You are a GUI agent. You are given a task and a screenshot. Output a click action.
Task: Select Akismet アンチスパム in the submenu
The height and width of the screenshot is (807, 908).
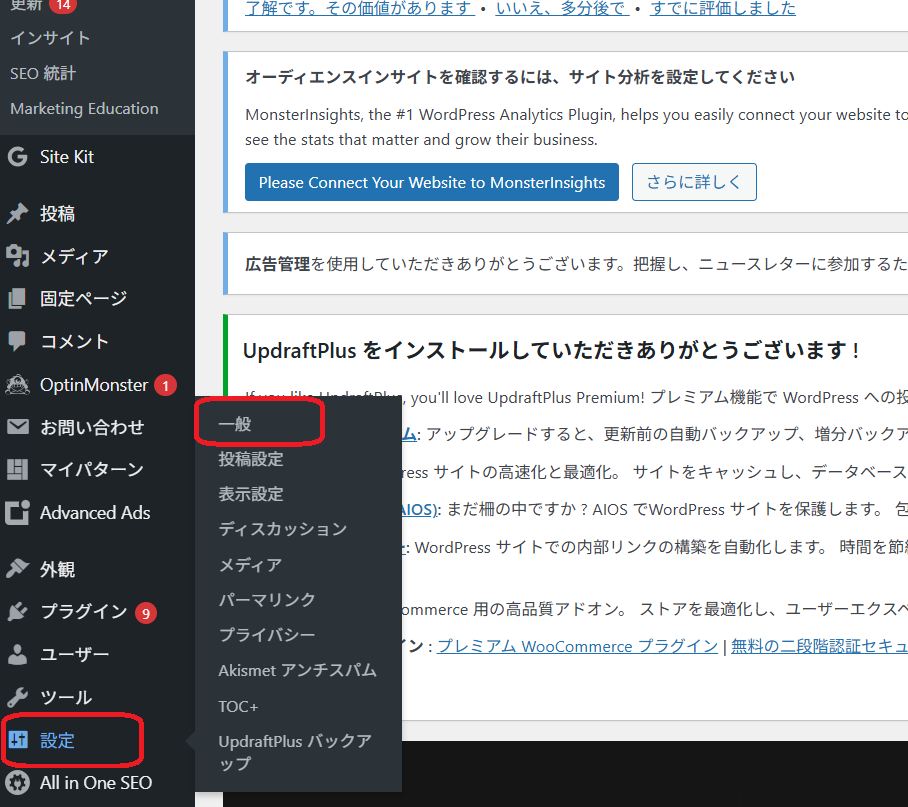pyautogui.click(x=298, y=670)
